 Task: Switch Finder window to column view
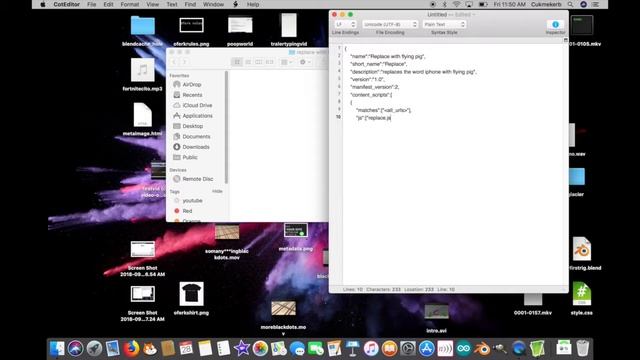258,62
